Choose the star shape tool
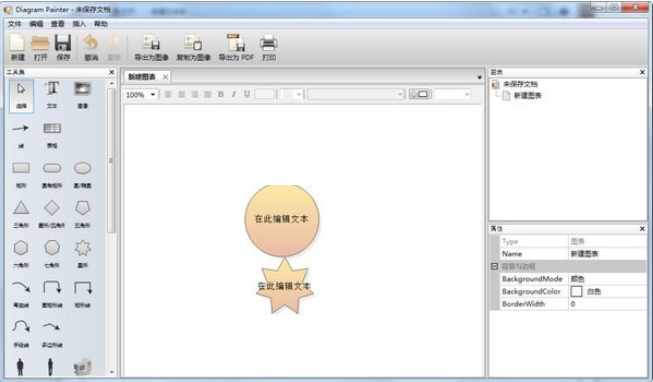 point(82,253)
